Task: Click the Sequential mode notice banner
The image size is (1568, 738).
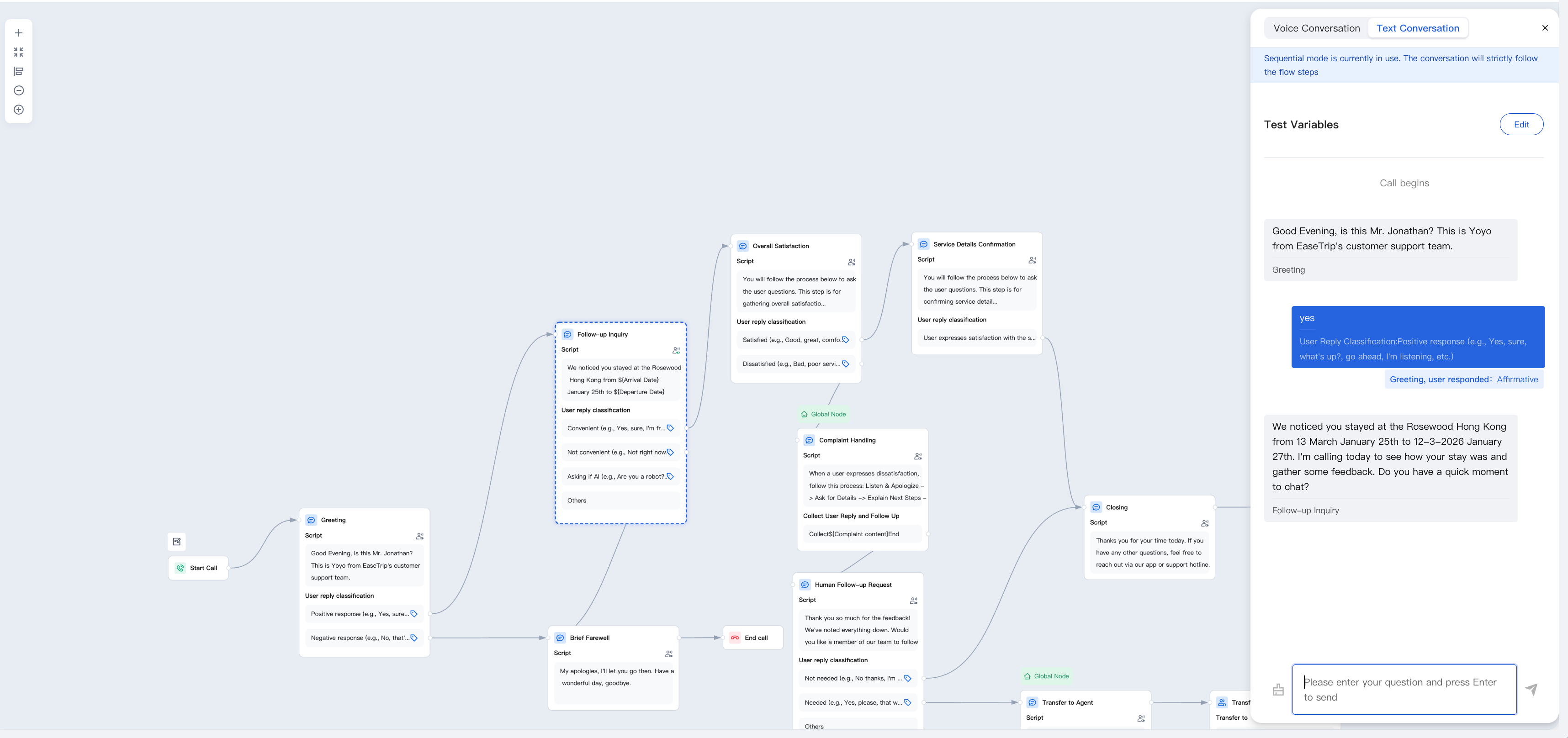Action: click(x=1404, y=65)
